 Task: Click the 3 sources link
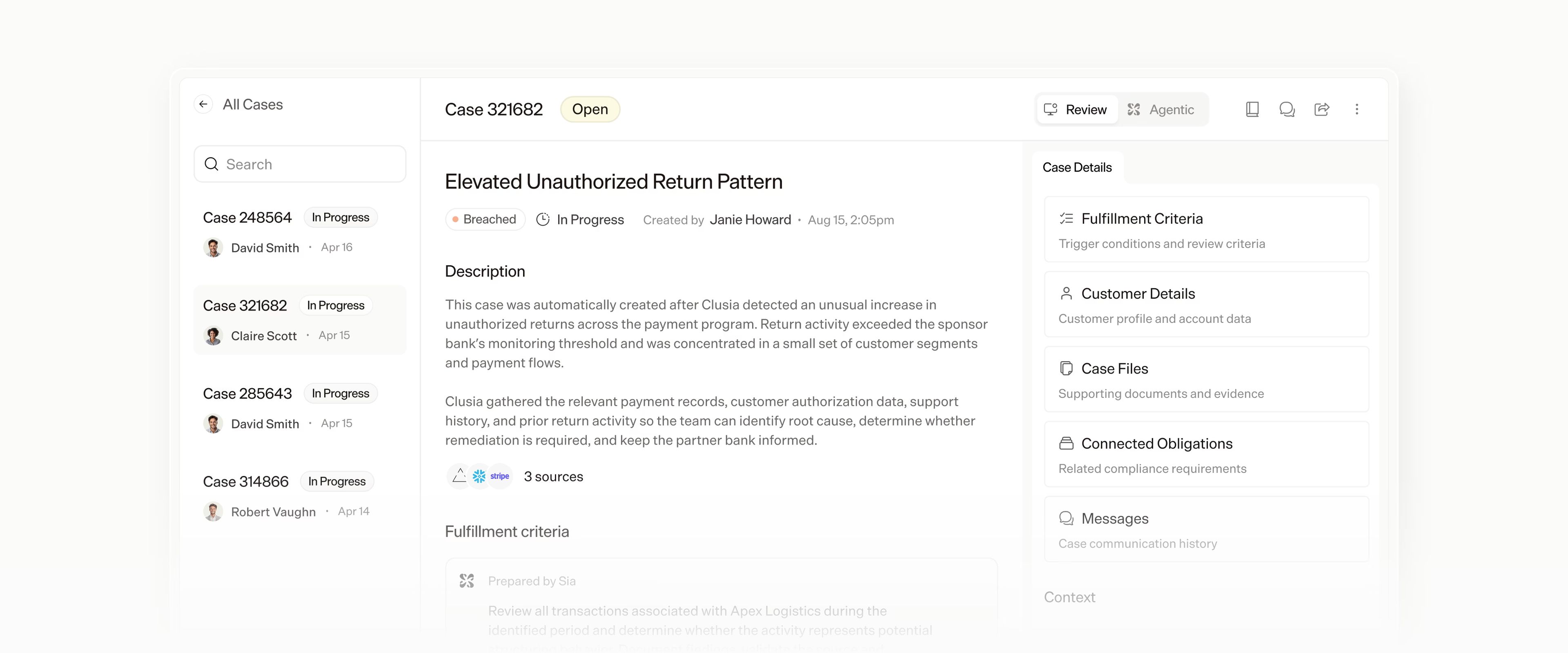click(x=553, y=477)
